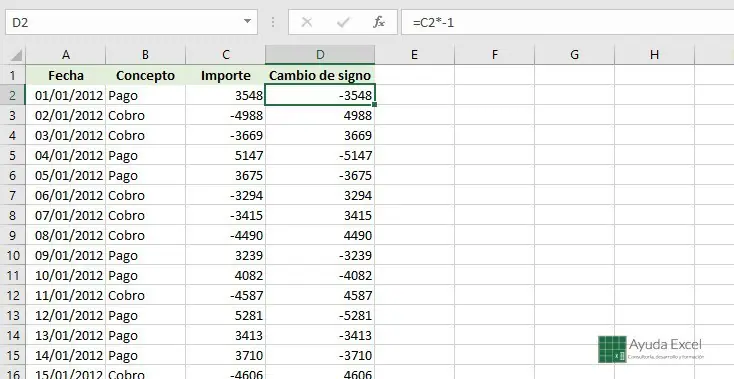Viewport: 734px width, 379px height.
Task: Select sign-change cell with -3239
Action: click(x=320, y=255)
